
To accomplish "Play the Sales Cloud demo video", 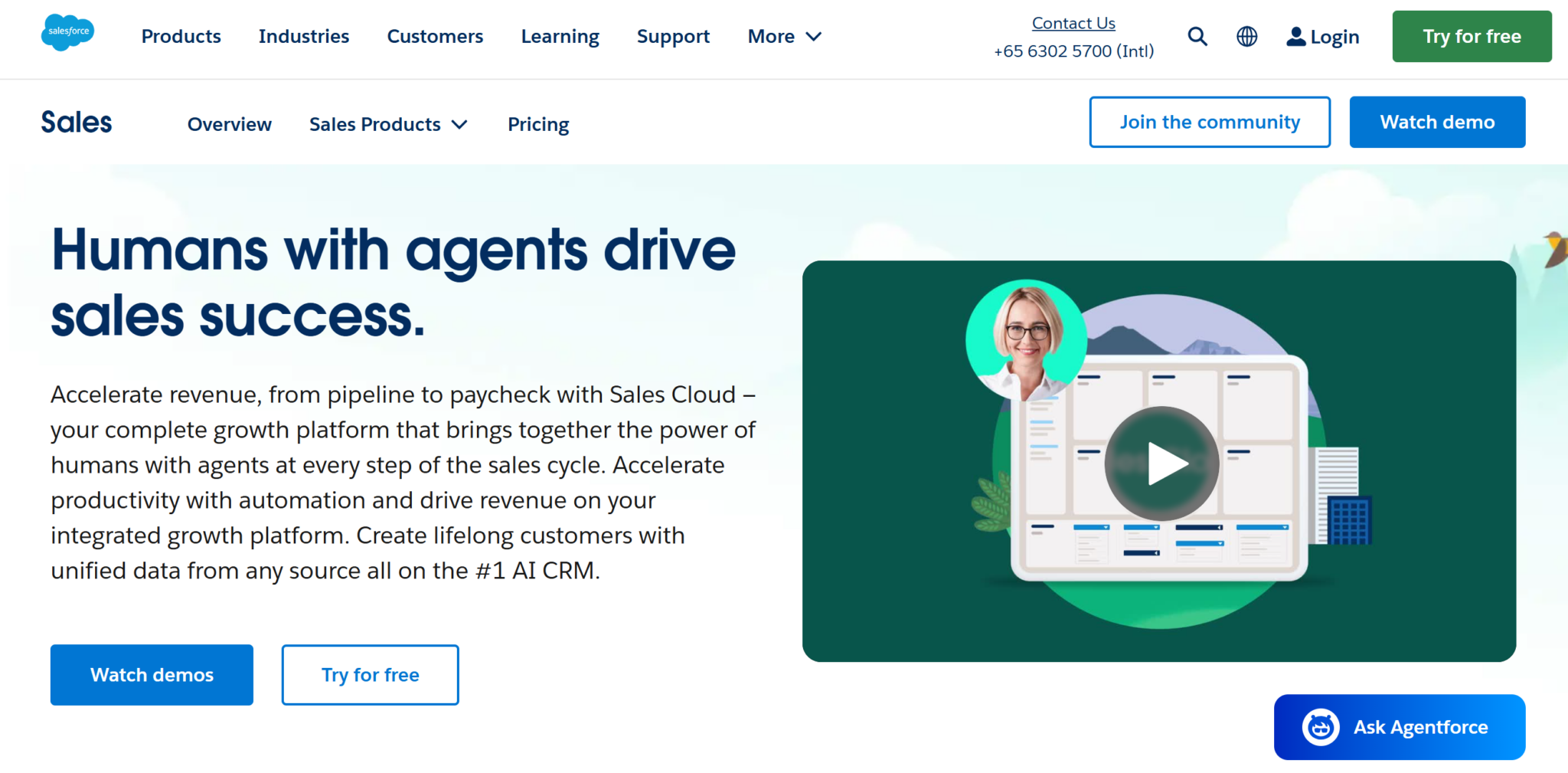I will [1161, 463].
